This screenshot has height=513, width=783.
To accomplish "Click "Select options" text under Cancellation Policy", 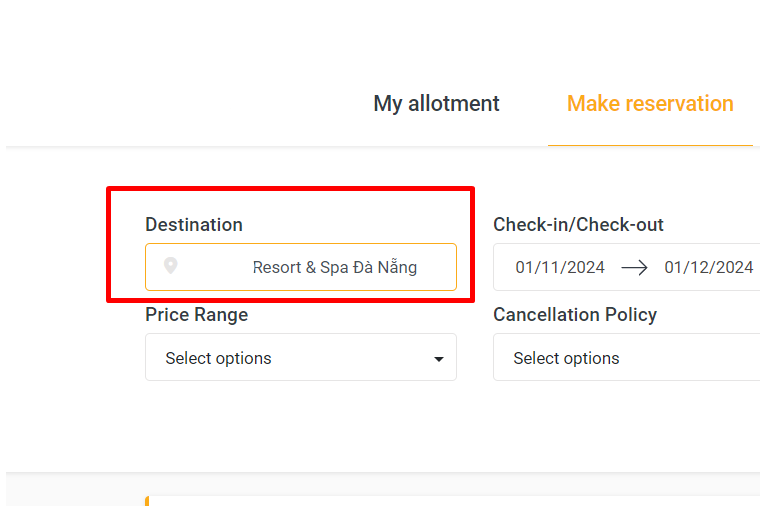I will click(x=566, y=358).
